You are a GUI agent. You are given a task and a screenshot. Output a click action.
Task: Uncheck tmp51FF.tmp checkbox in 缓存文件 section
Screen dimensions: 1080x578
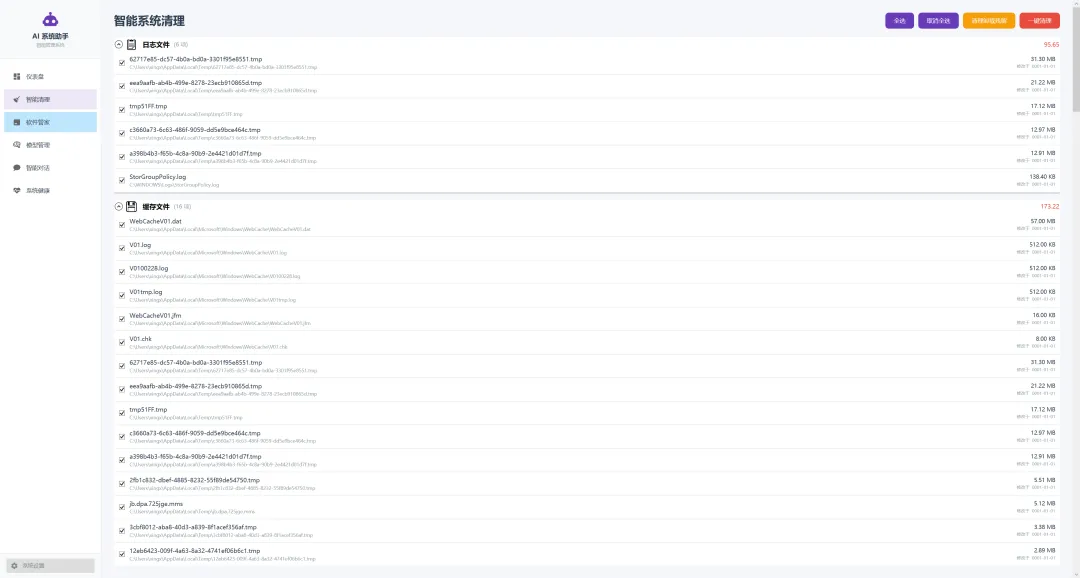tap(122, 413)
